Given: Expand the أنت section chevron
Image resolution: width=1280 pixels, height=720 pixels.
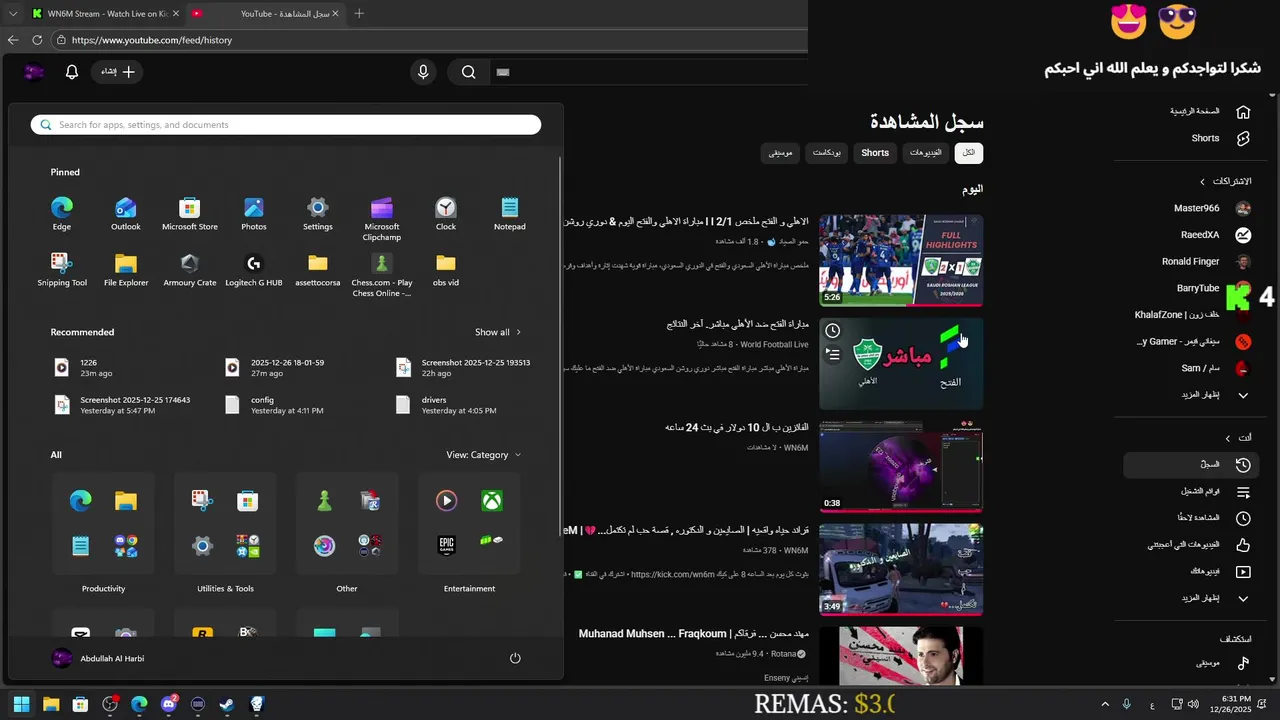Looking at the screenshot, I should click(x=1228, y=438).
